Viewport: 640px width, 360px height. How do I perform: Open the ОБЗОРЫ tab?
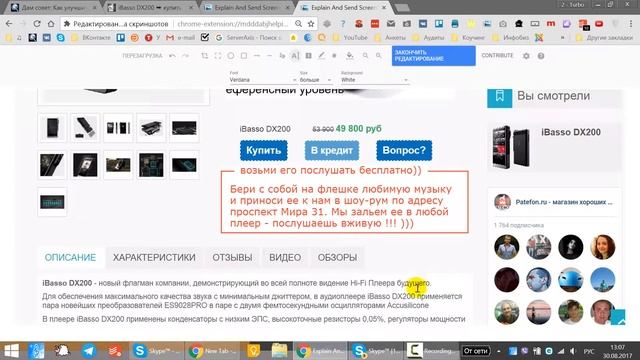(x=337, y=258)
